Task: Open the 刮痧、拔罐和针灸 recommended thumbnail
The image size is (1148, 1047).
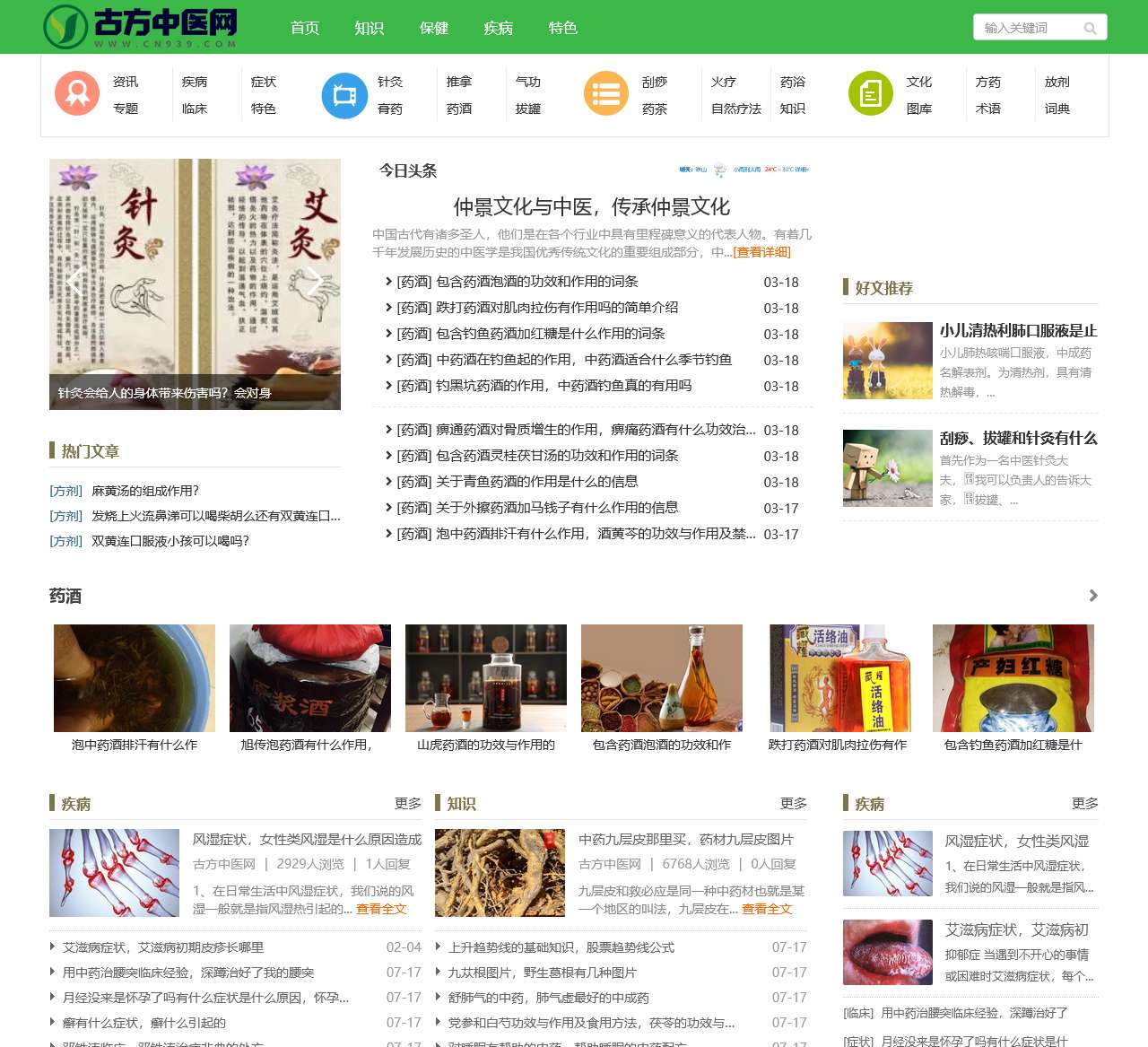Action: coord(888,468)
